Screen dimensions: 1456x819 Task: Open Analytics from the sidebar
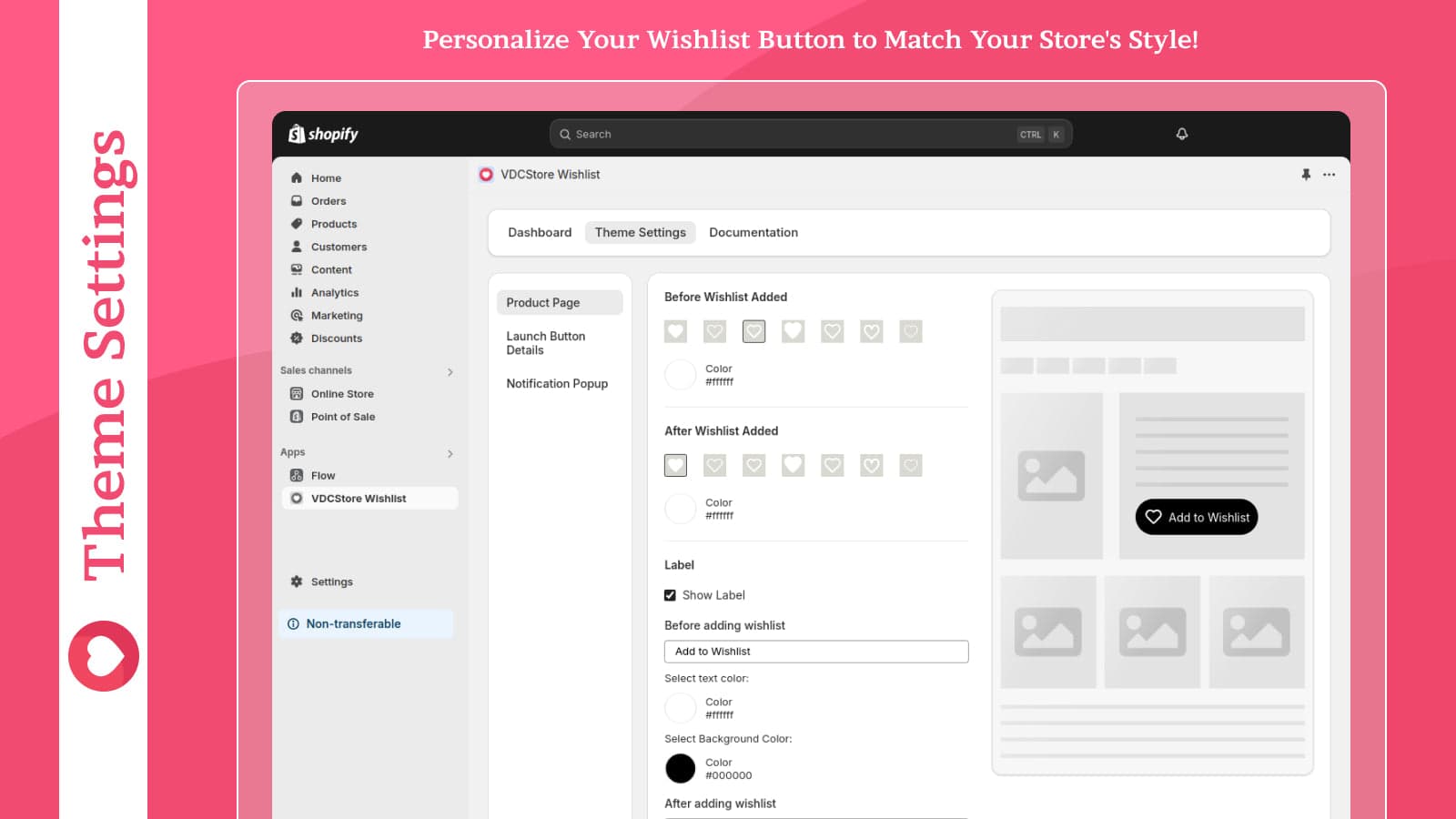(334, 293)
